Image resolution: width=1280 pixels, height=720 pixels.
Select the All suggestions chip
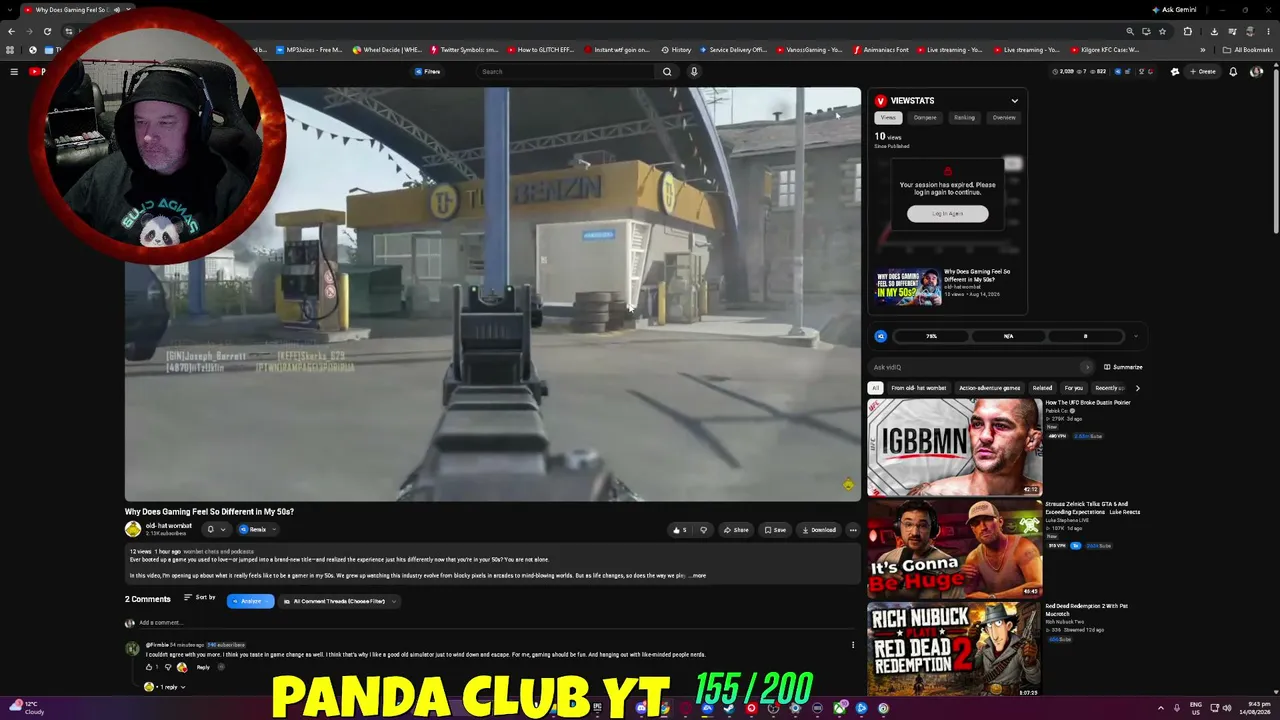click(875, 388)
